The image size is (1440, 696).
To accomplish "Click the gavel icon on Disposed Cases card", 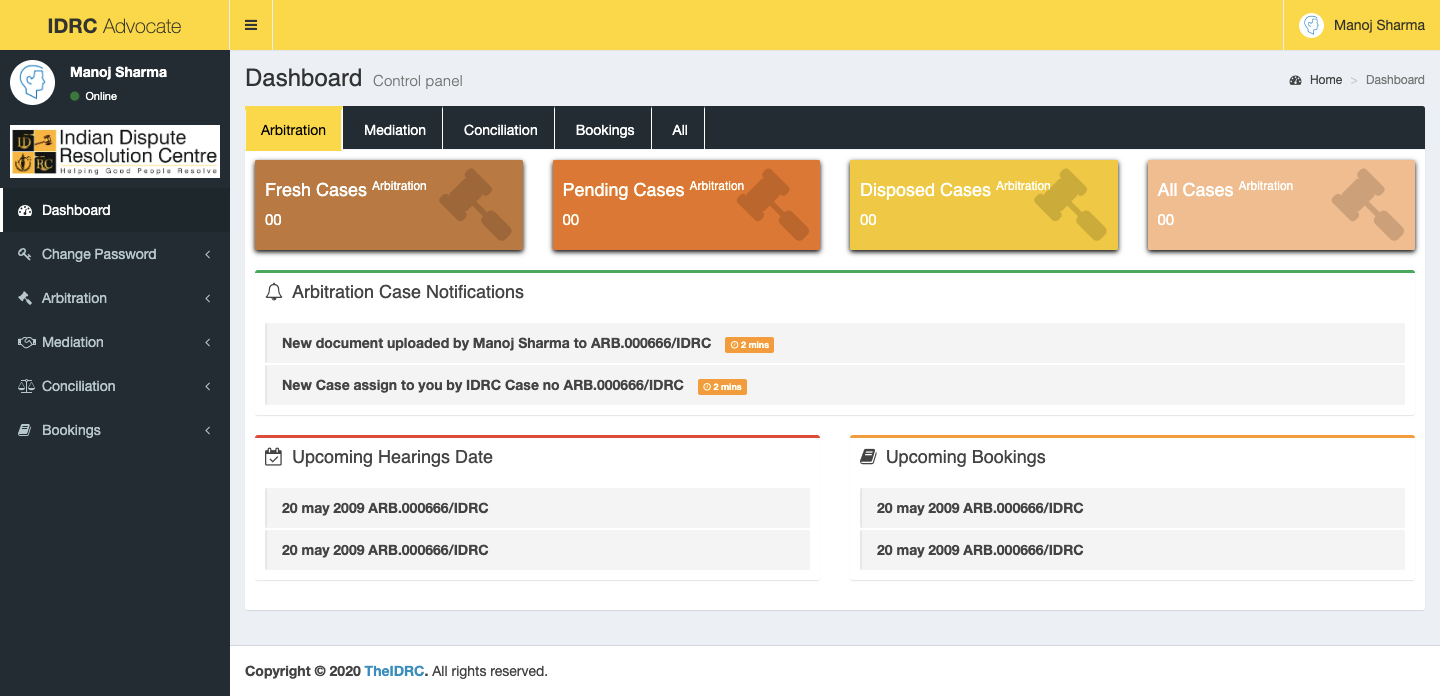I will (1070, 204).
